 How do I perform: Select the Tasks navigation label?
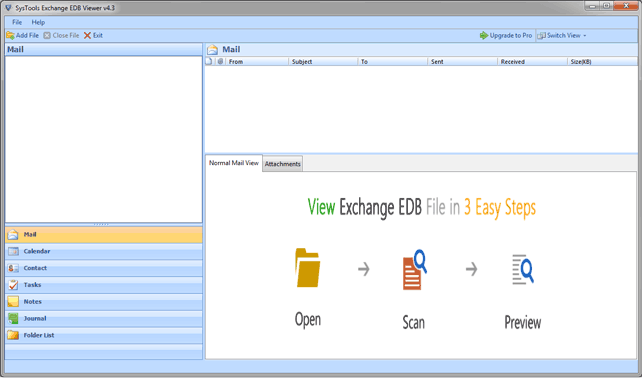pyautogui.click(x=32, y=285)
